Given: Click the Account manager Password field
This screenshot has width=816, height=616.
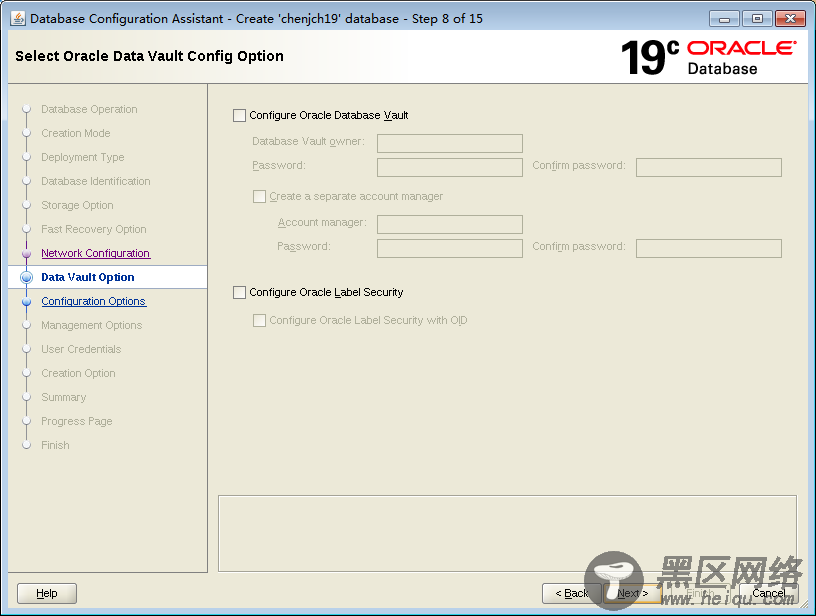Looking at the screenshot, I should click(450, 248).
